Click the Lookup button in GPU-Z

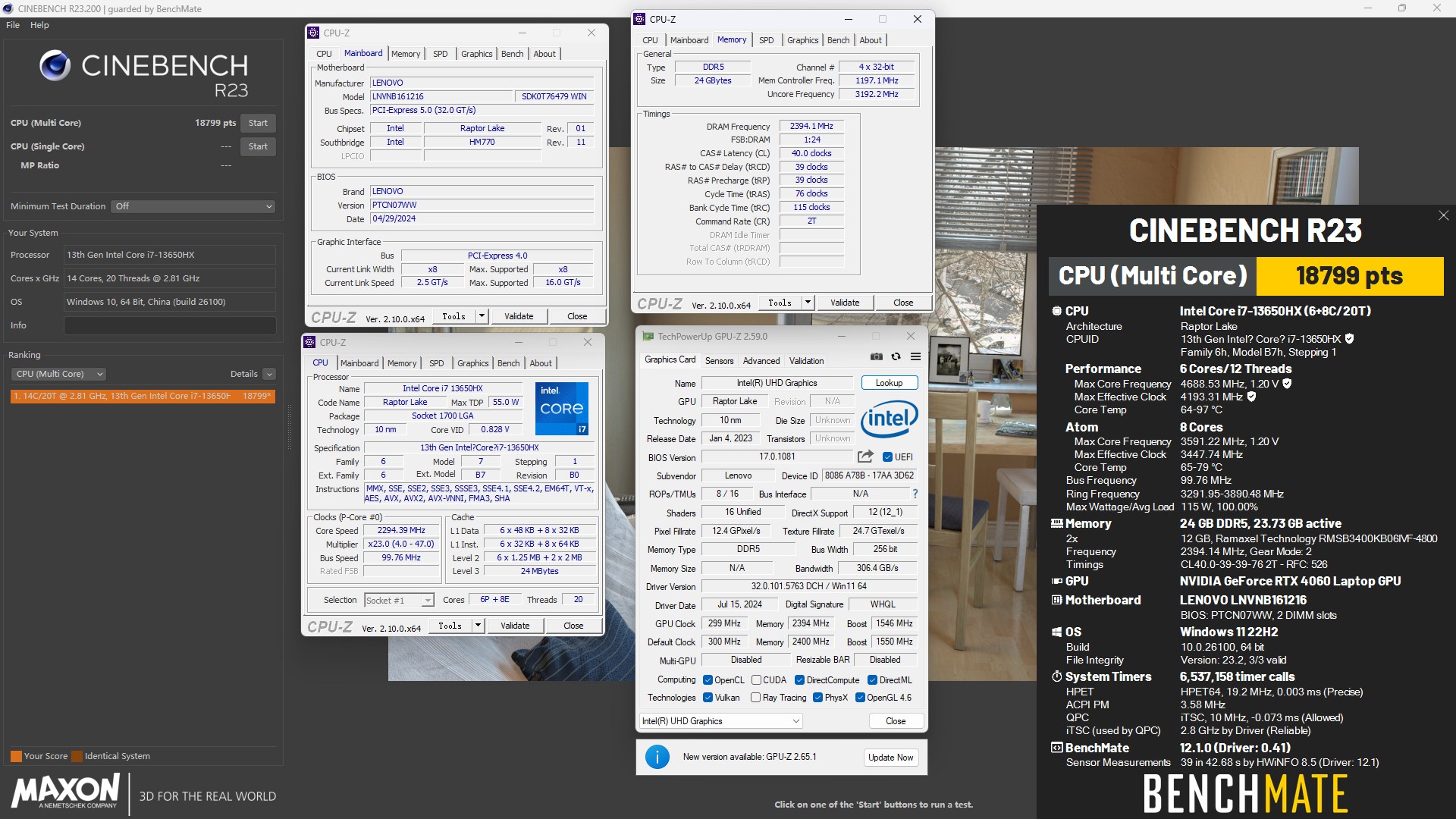[889, 383]
